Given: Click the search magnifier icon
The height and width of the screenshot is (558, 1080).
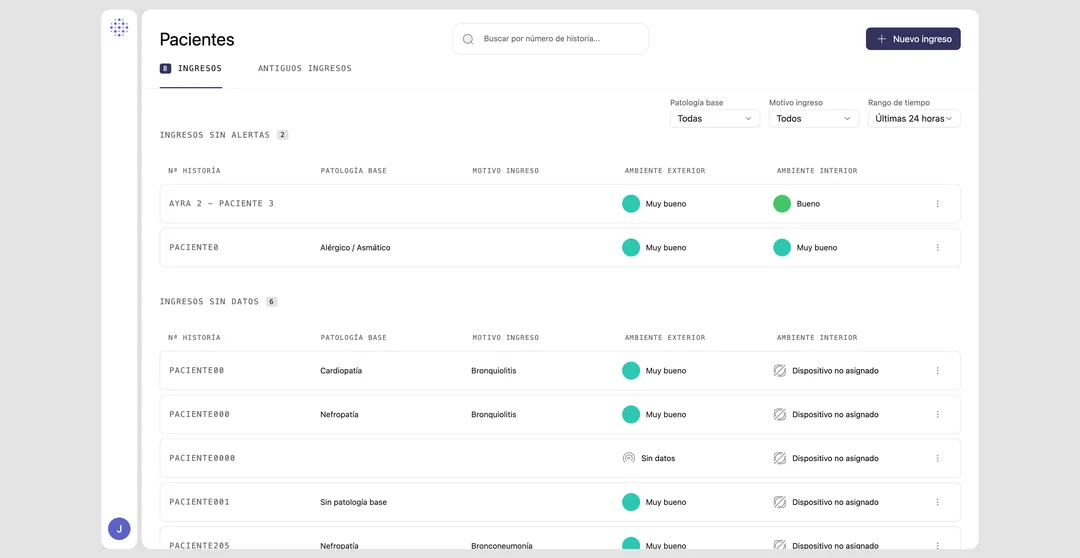Looking at the screenshot, I should 468,39.
